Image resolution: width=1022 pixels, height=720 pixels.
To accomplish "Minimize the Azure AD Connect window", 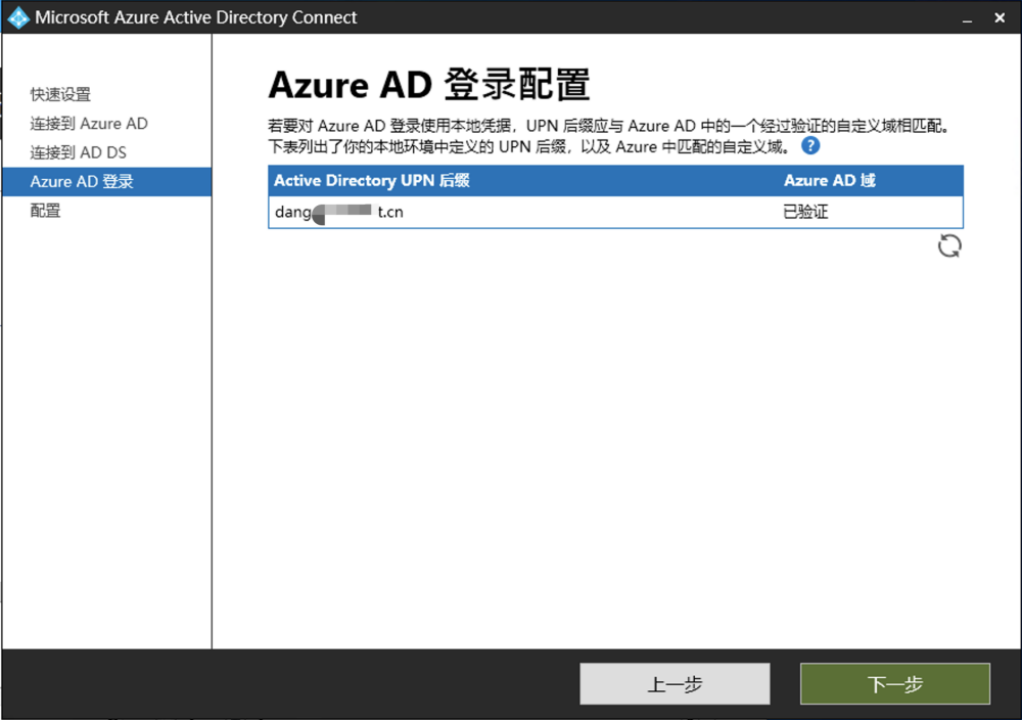I will click(967, 18).
